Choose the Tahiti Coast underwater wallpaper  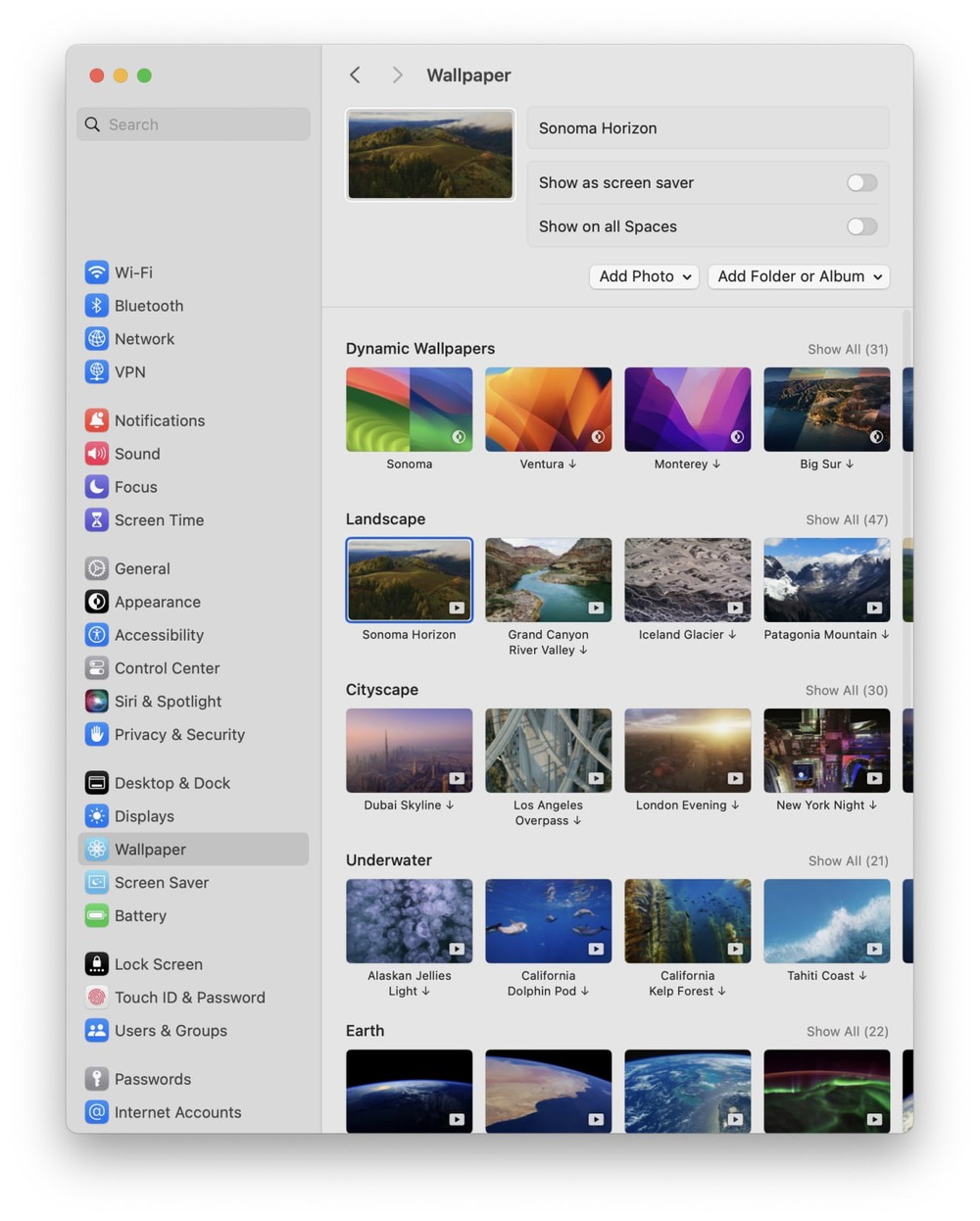click(x=826, y=921)
